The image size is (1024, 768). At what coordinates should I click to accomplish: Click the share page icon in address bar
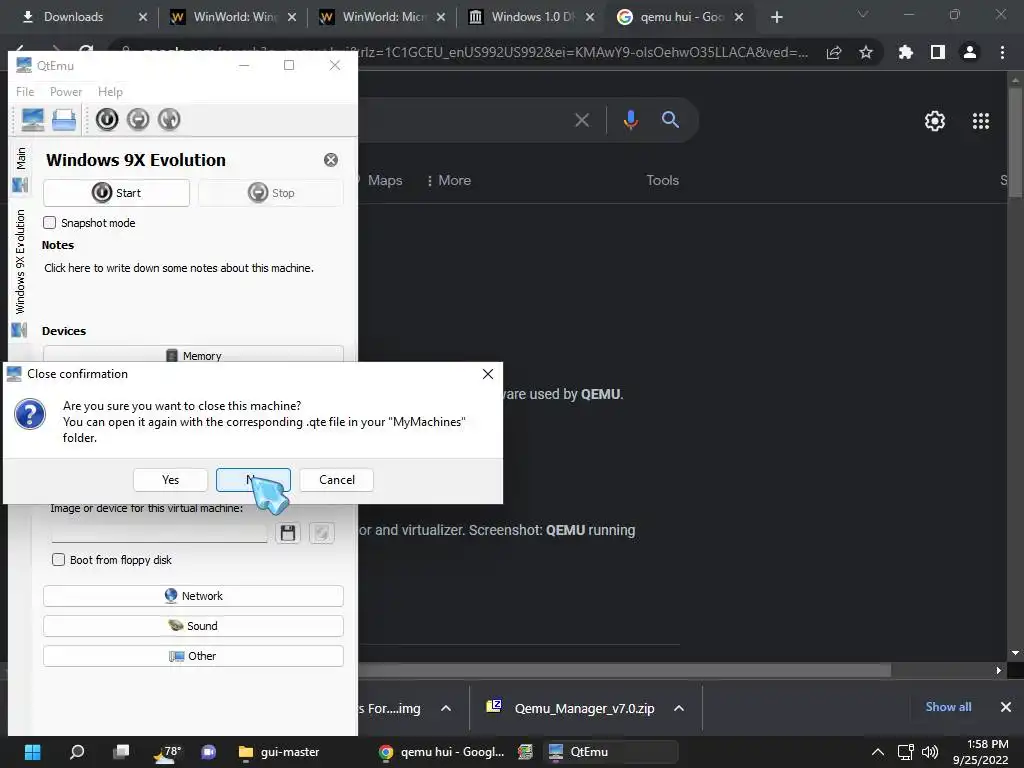point(834,52)
